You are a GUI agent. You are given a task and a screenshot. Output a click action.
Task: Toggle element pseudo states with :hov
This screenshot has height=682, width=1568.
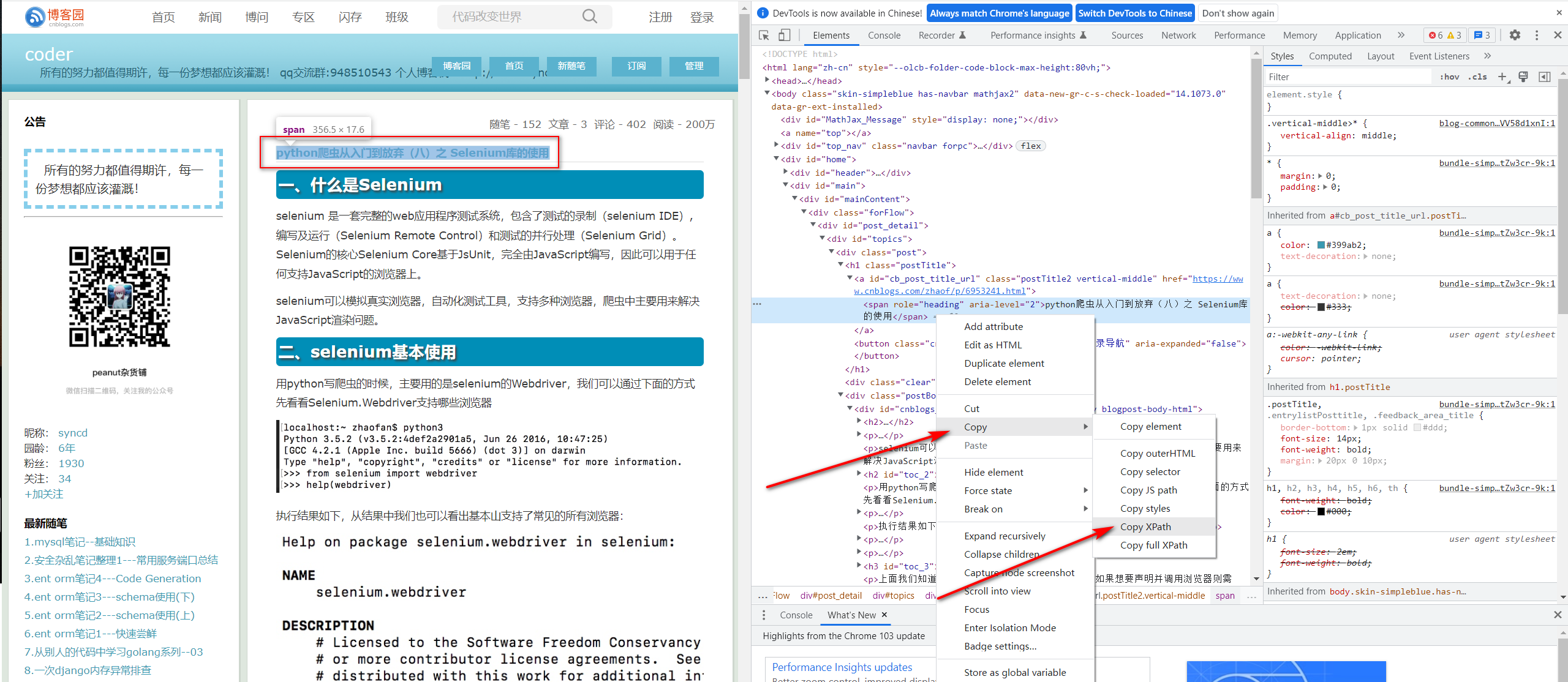1449,77
